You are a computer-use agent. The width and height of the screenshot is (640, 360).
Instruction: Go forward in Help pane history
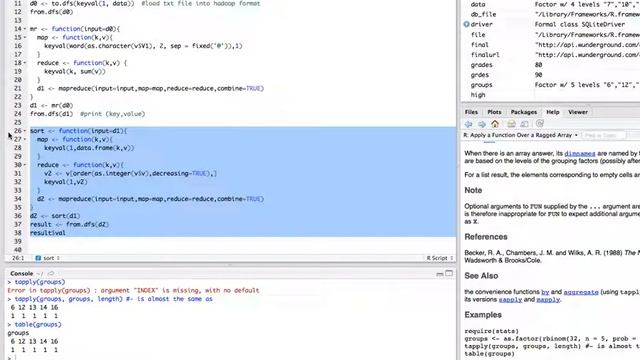point(482,124)
